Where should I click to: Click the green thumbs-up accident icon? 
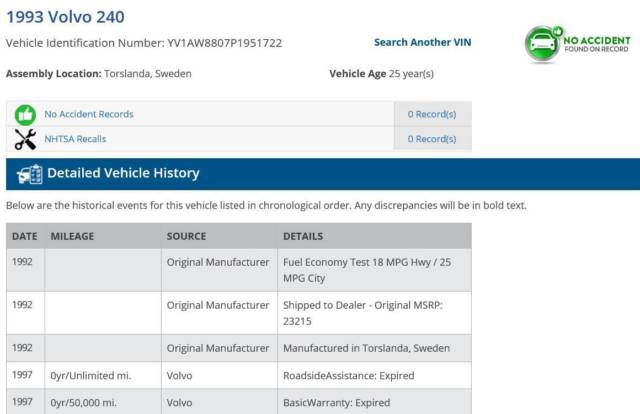[x=25, y=115]
